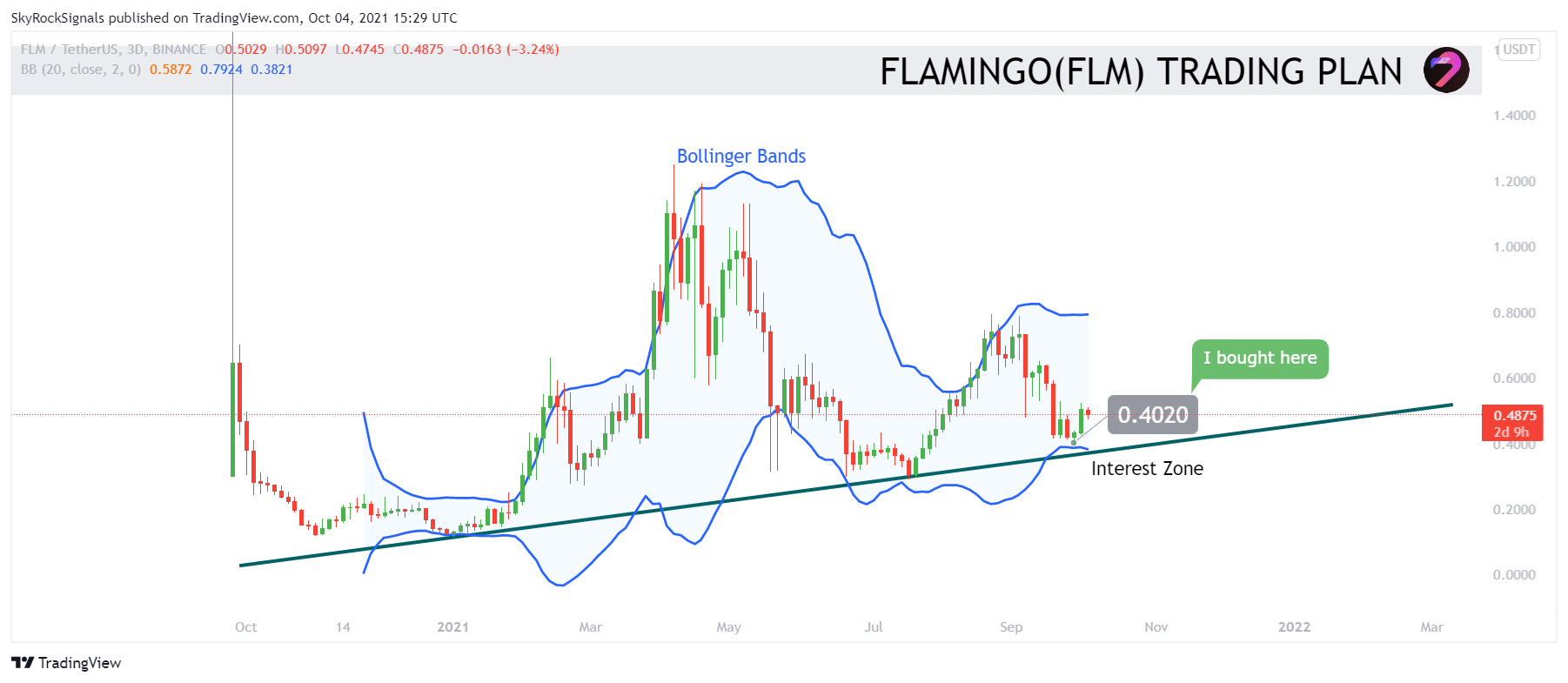Click the 2021 time axis label

pyautogui.click(x=452, y=627)
